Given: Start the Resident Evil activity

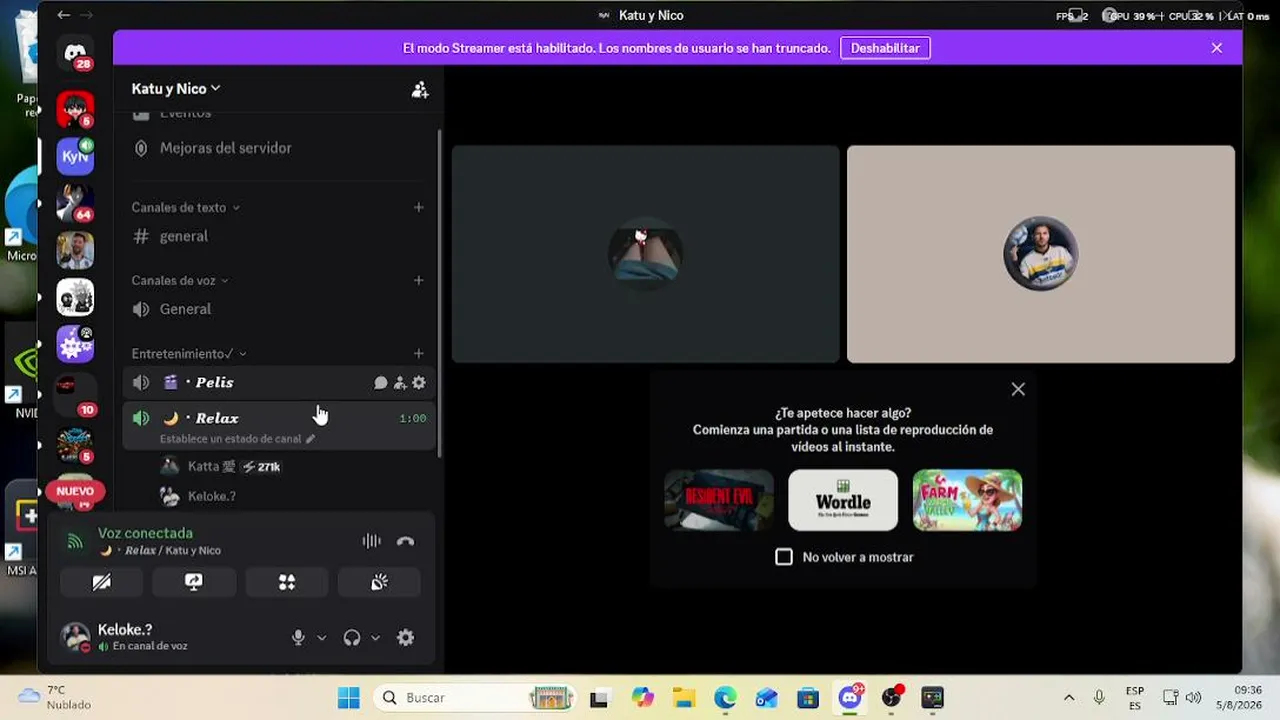Looking at the screenshot, I should click(x=719, y=500).
